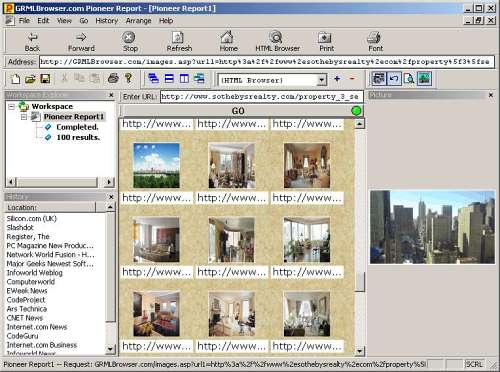Open the HTML Browser toolbar button

277,42
